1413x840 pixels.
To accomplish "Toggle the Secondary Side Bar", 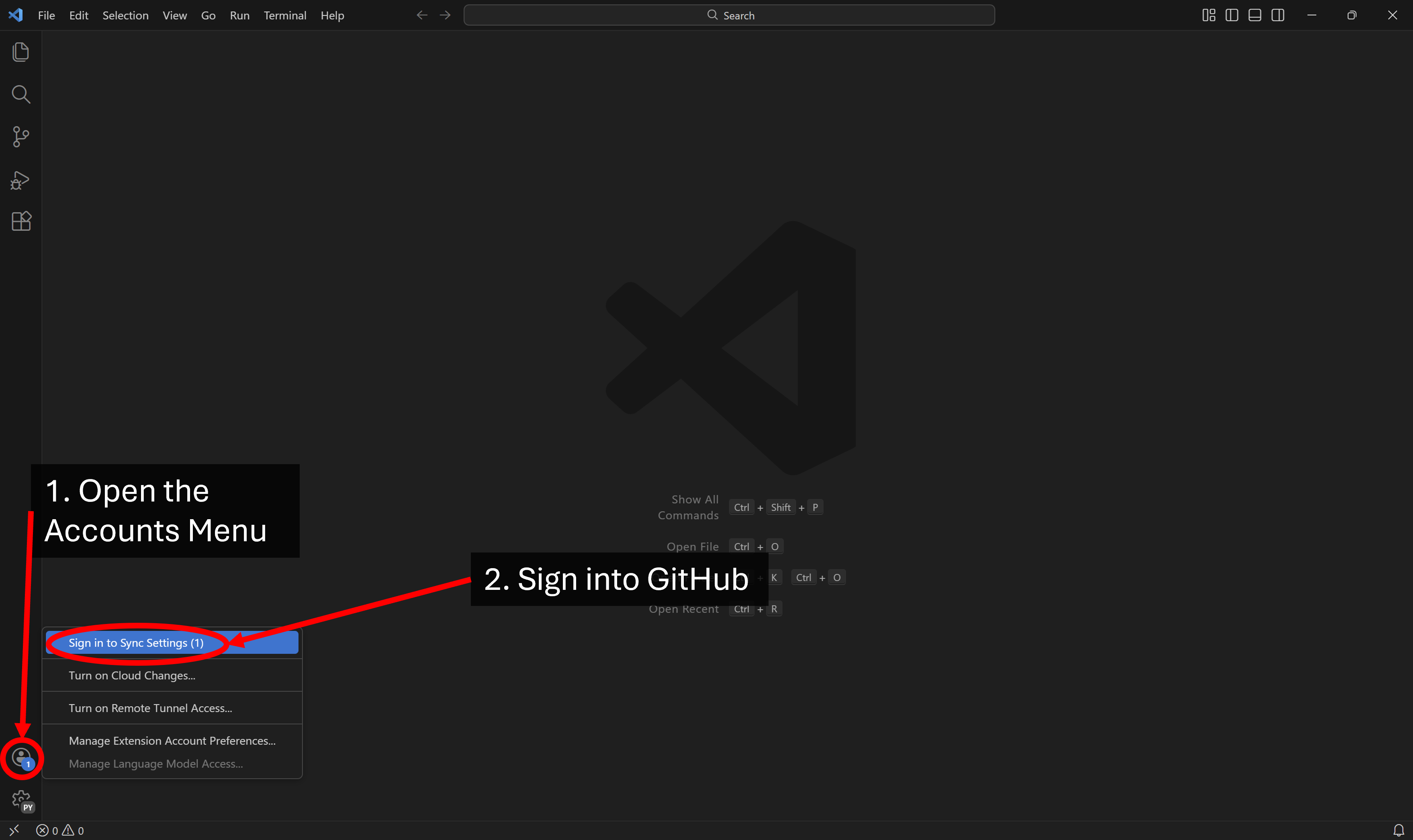I will coord(1278,15).
